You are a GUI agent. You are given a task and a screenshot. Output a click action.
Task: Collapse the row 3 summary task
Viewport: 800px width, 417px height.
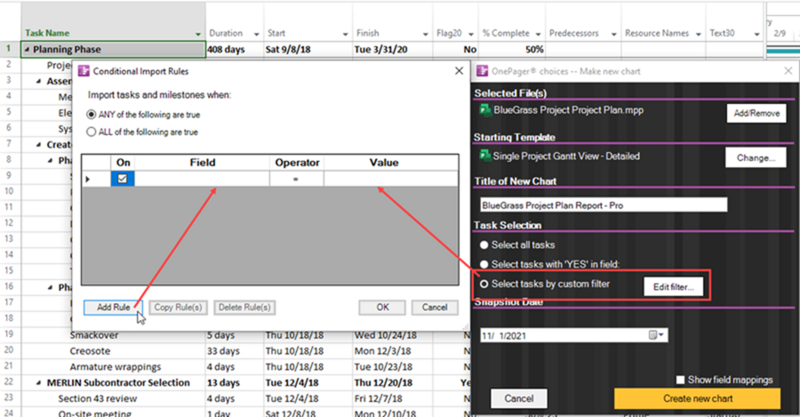(39, 81)
